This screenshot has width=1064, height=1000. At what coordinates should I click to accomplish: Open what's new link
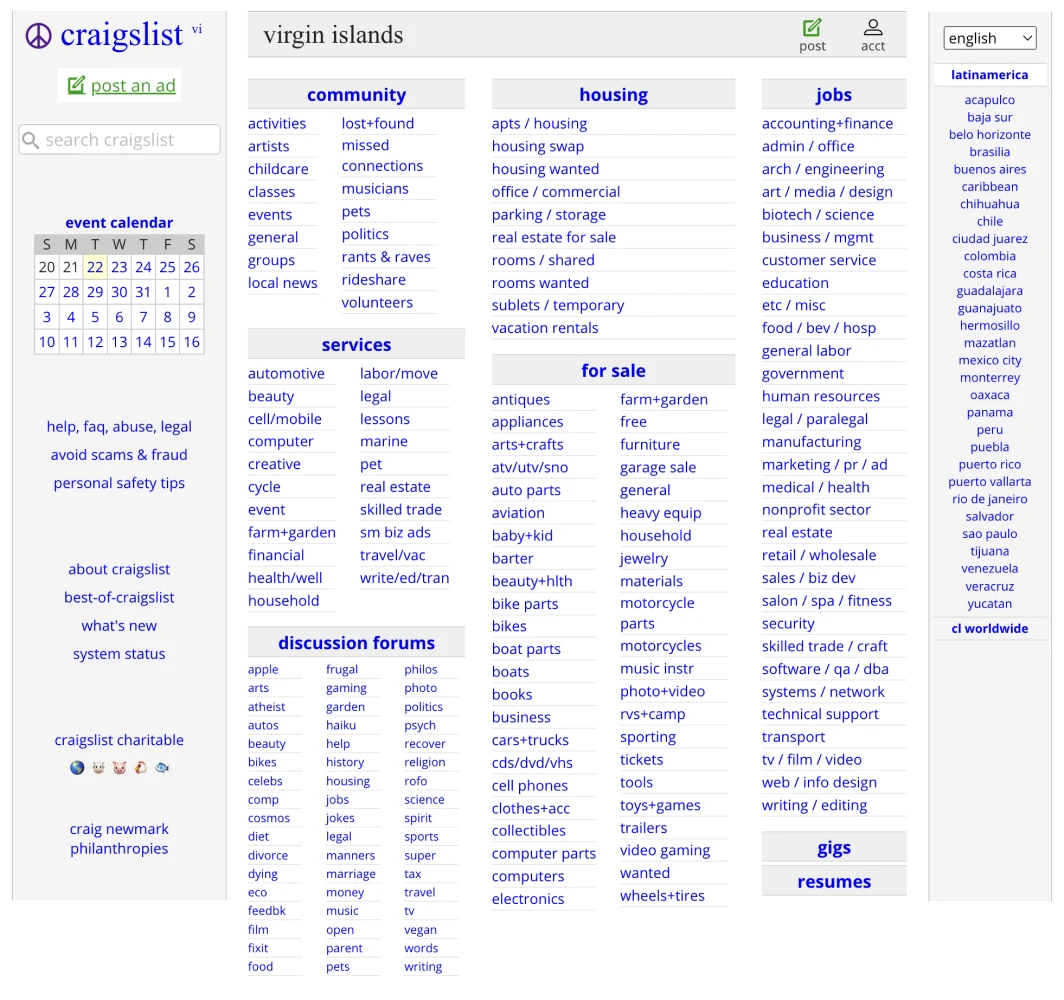(x=119, y=626)
